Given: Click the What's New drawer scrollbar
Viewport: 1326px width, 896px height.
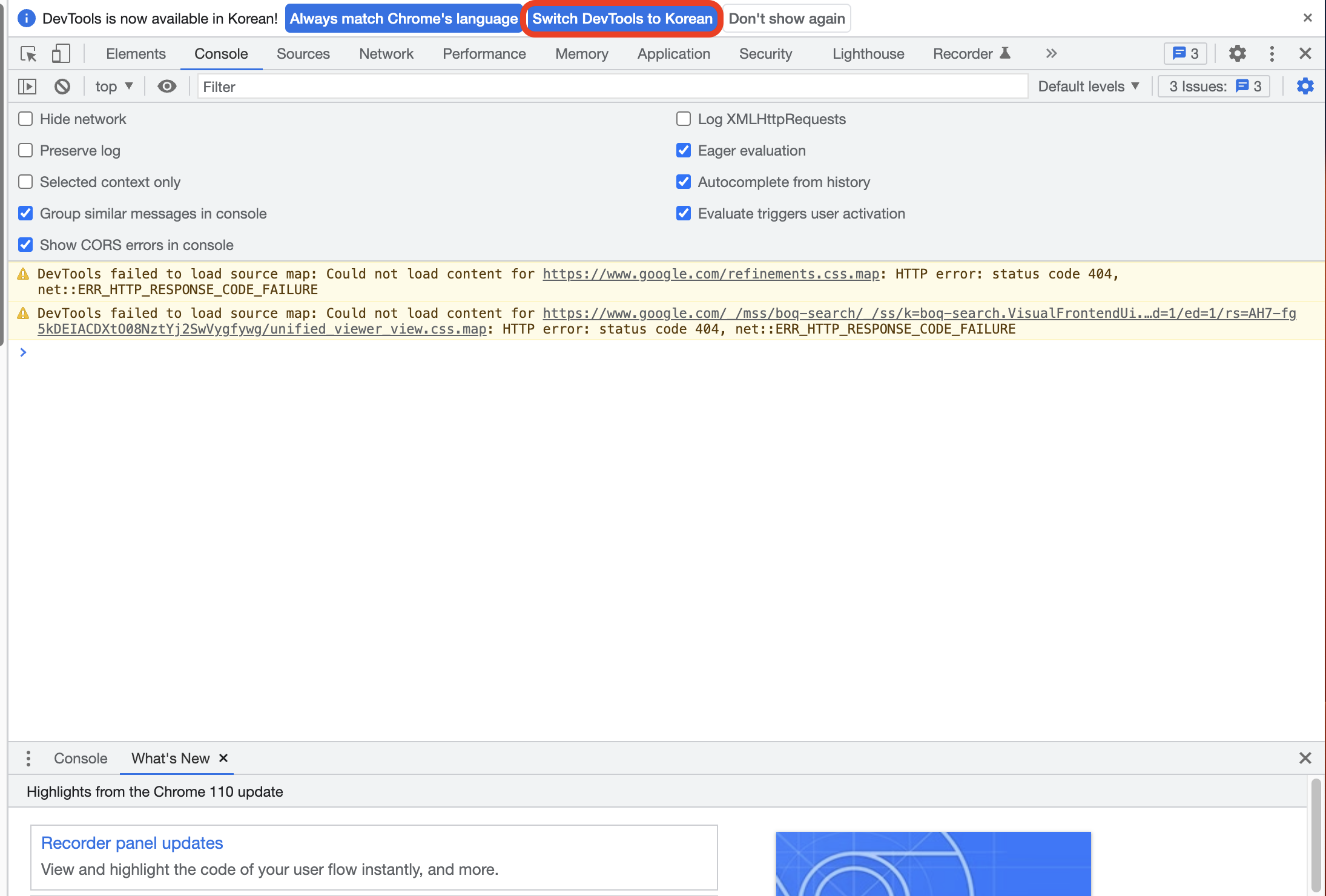Looking at the screenshot, I should tap(1316, 835).
